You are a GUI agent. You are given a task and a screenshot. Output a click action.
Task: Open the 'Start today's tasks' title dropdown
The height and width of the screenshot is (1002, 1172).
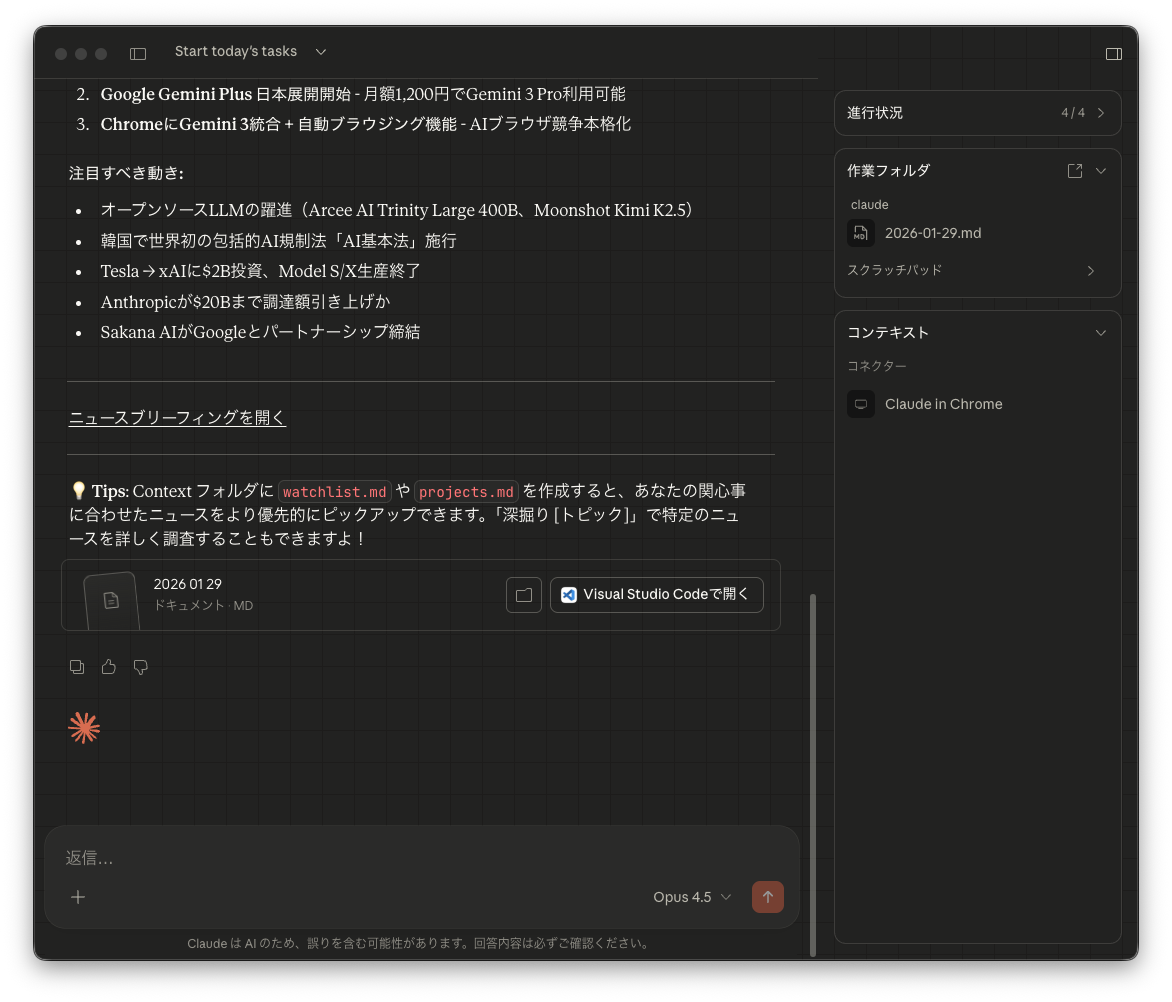click(250, 52)
